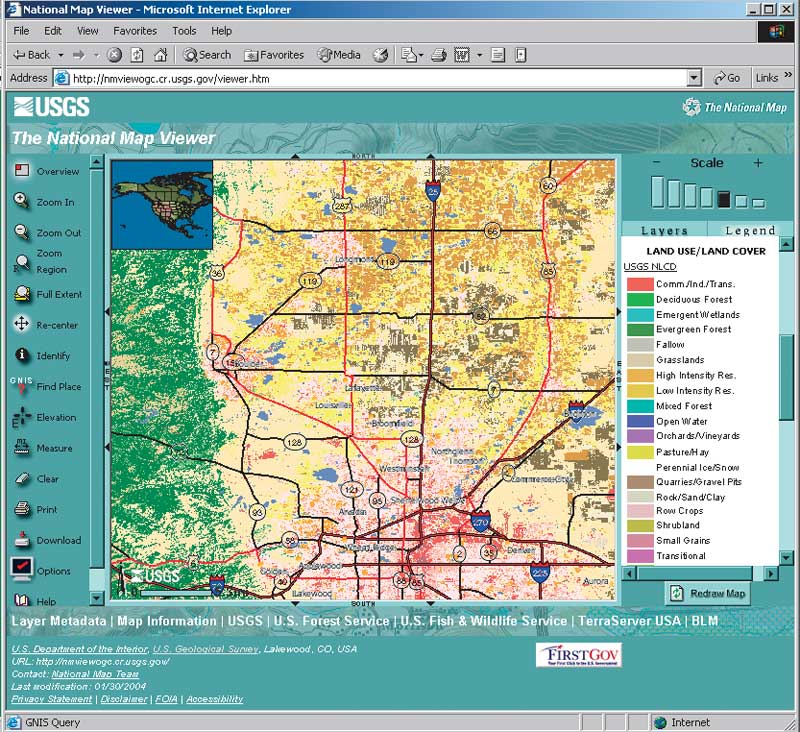This screenshot has width=800, height=732.
Task: Open the Overview map tool
Action: [46, 171]
